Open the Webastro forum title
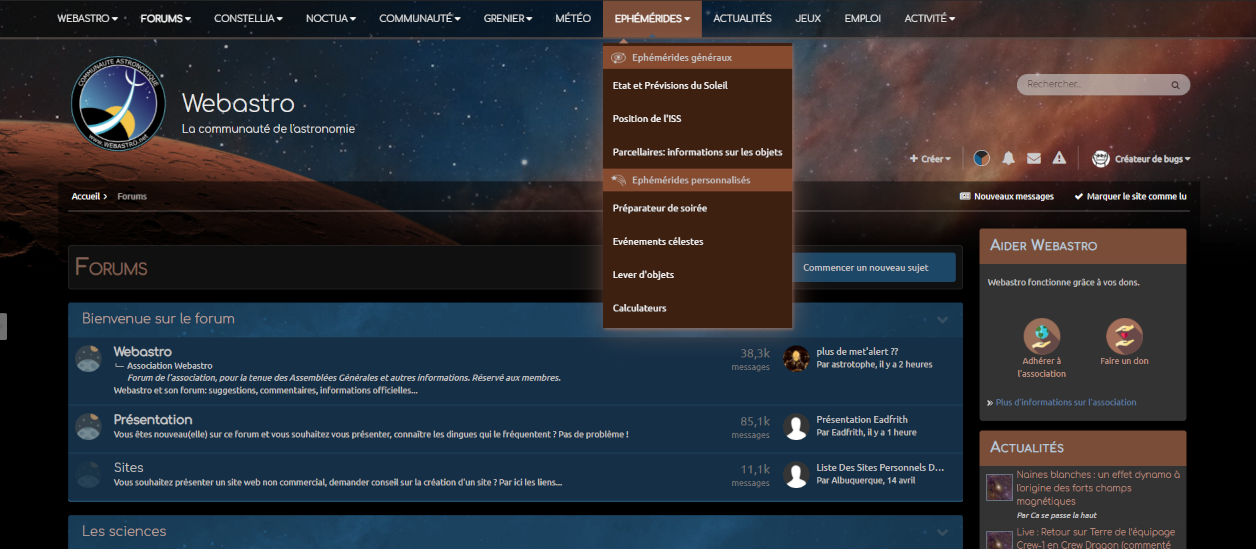The width and height of the screenshot is (1256, 549). [143, 352]
